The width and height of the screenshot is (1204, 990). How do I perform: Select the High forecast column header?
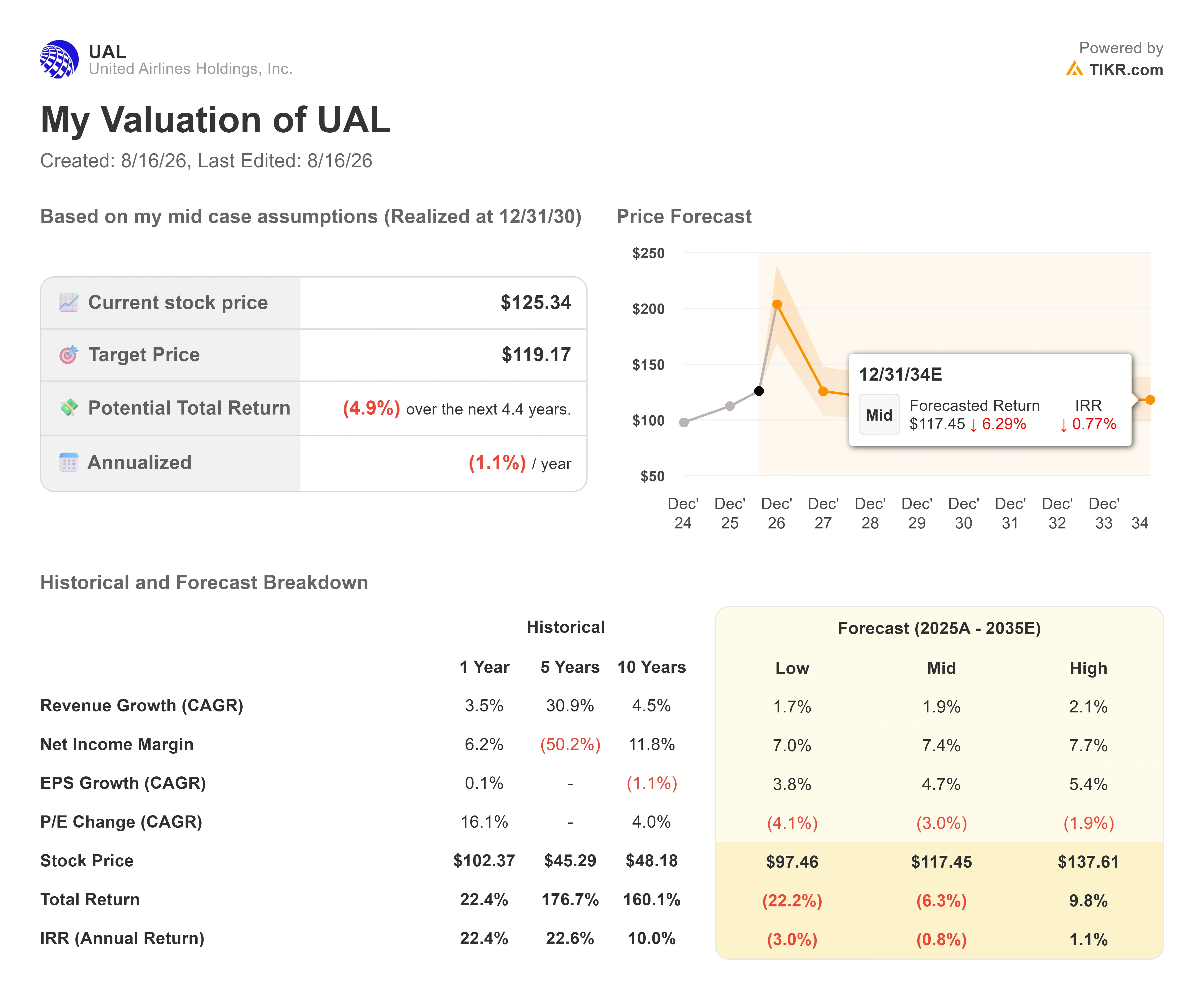(1088, 668)
